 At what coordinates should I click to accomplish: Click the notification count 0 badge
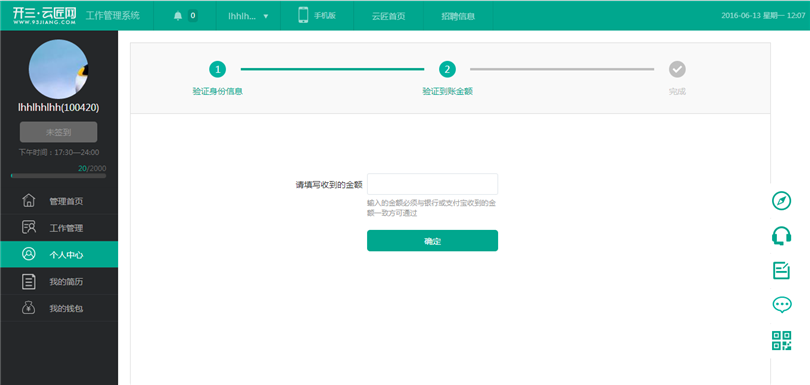(x=193, y=16)
